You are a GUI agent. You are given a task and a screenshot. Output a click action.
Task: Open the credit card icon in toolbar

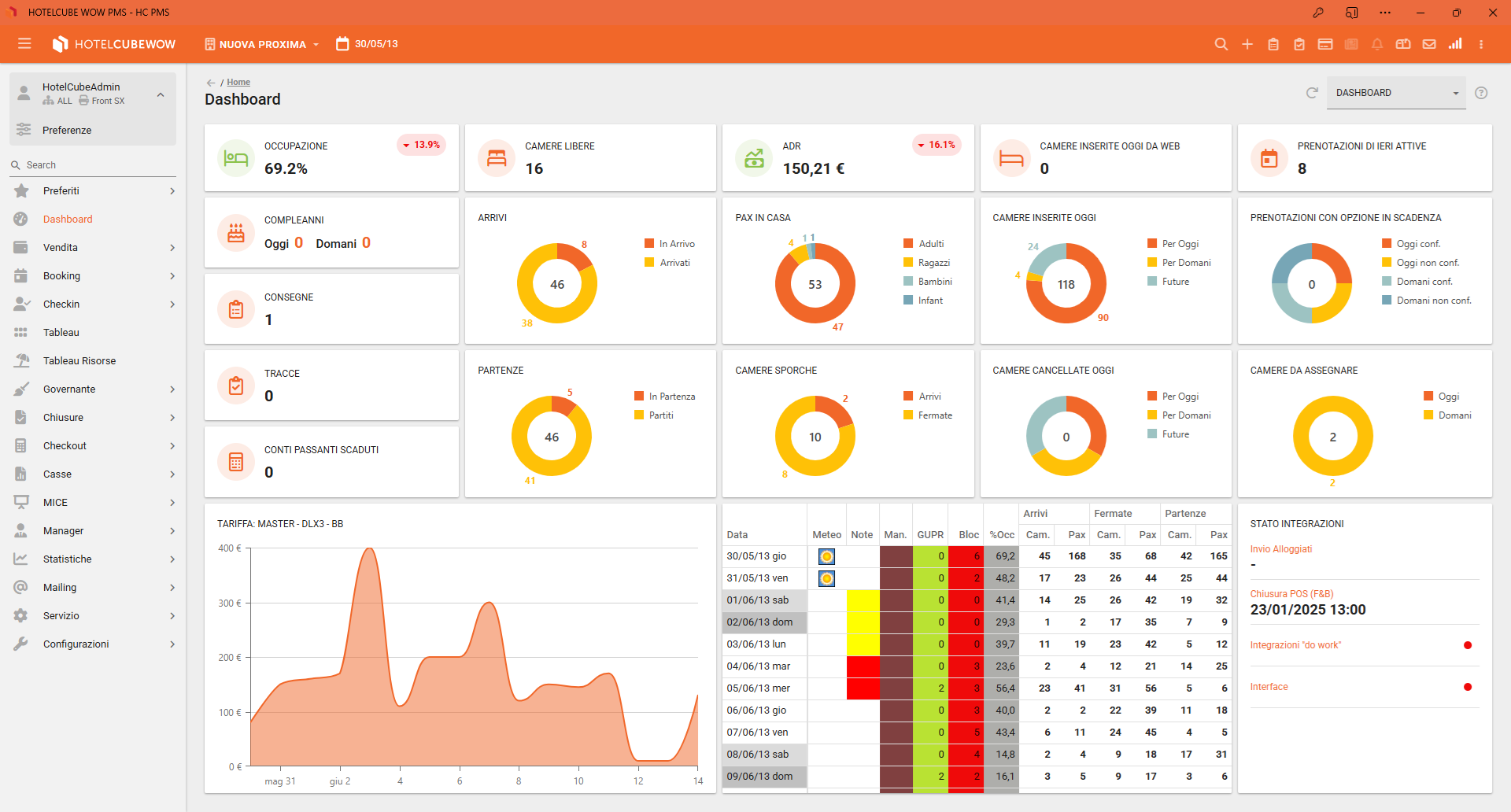pos(1325,44)
